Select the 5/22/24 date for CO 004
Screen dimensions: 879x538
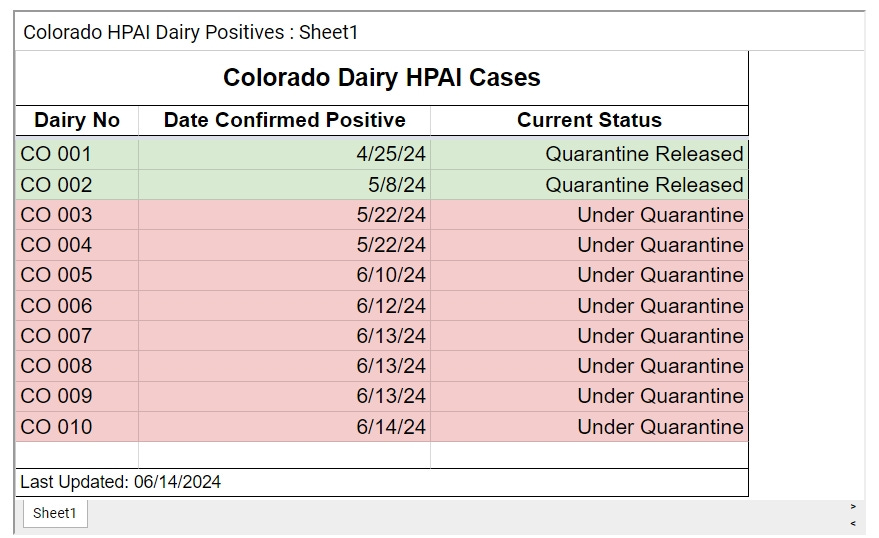click(x=284, y=245)
